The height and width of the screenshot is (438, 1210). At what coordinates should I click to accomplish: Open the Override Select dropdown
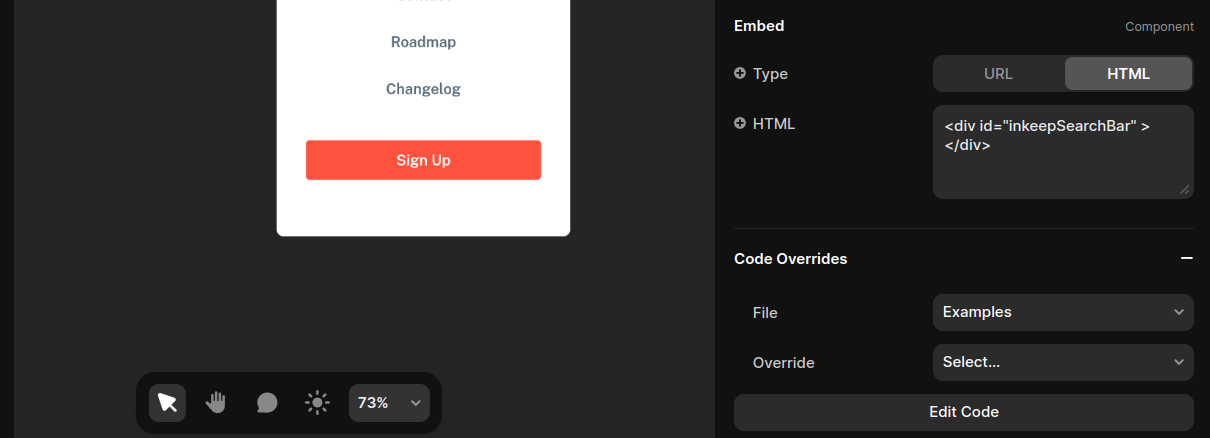click(1062, 362)
